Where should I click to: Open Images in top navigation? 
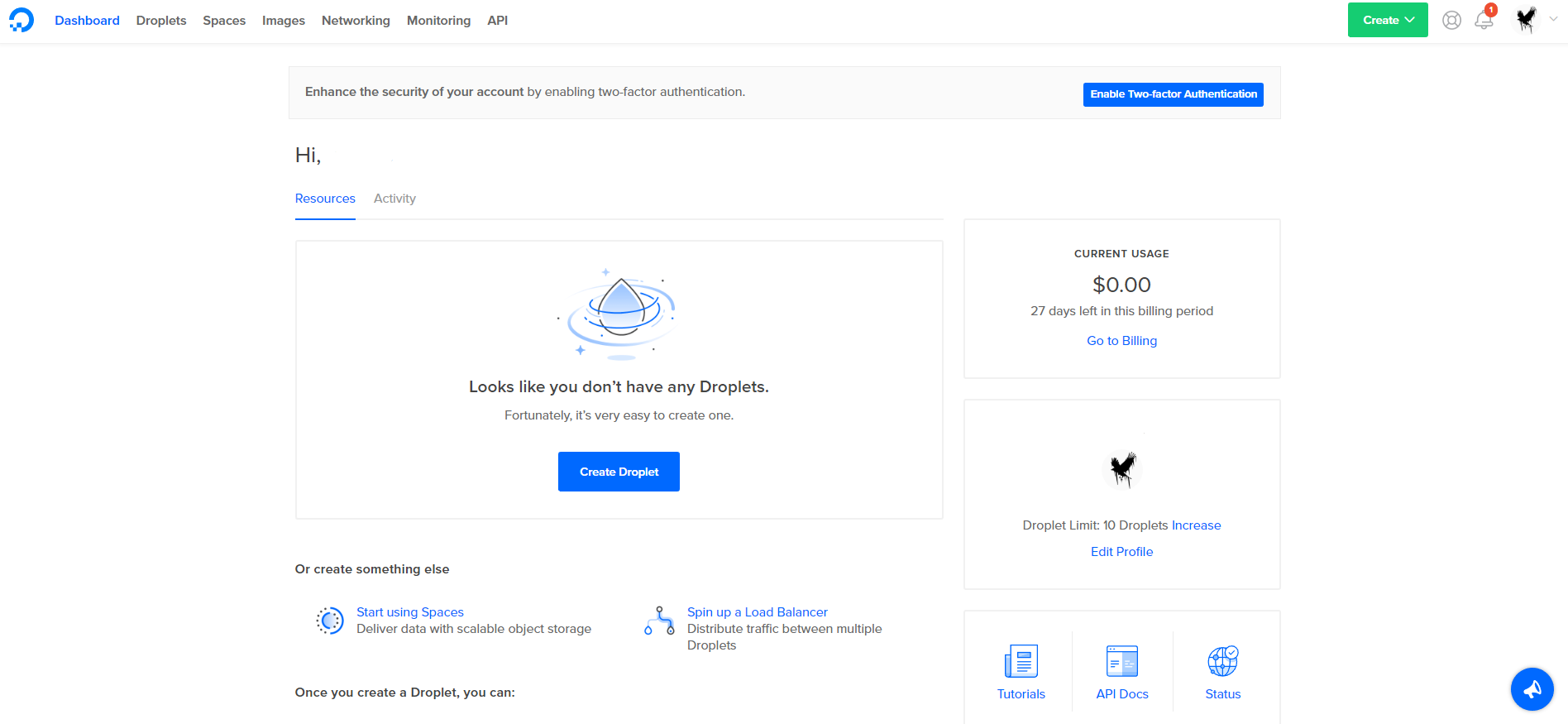[x=284, y=21]
